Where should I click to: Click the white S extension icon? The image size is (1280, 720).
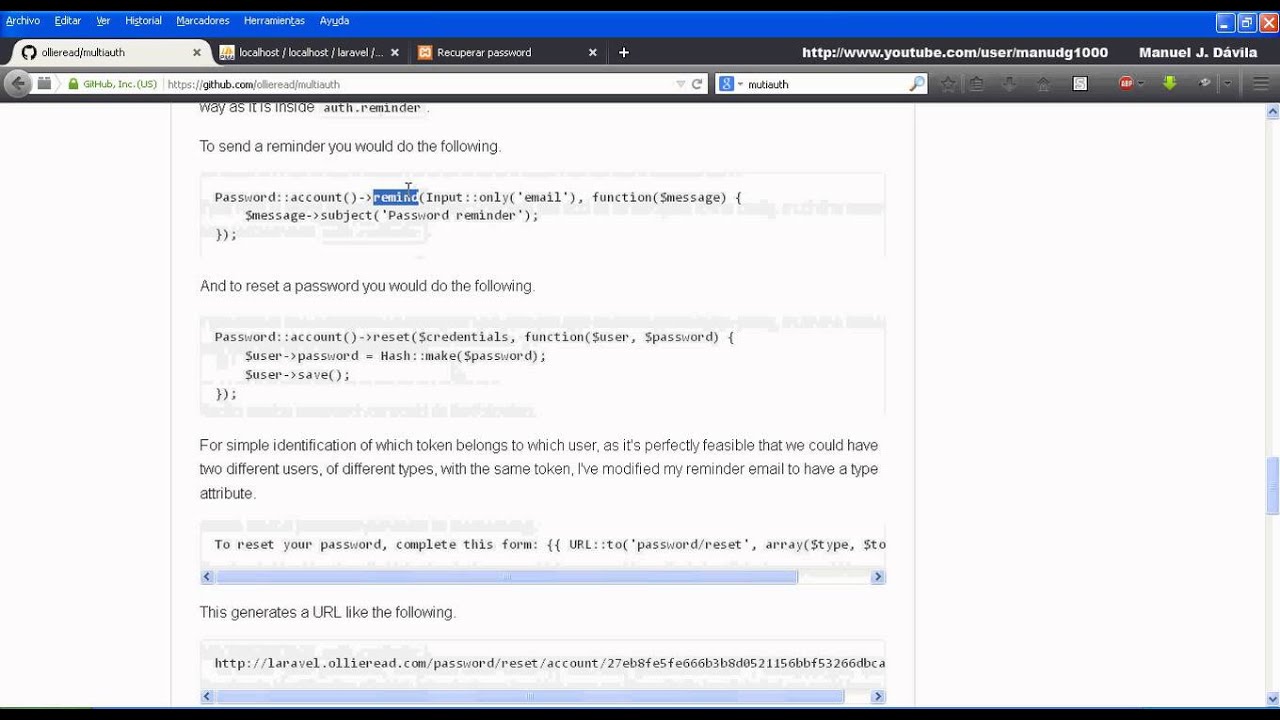[1080, 84]
